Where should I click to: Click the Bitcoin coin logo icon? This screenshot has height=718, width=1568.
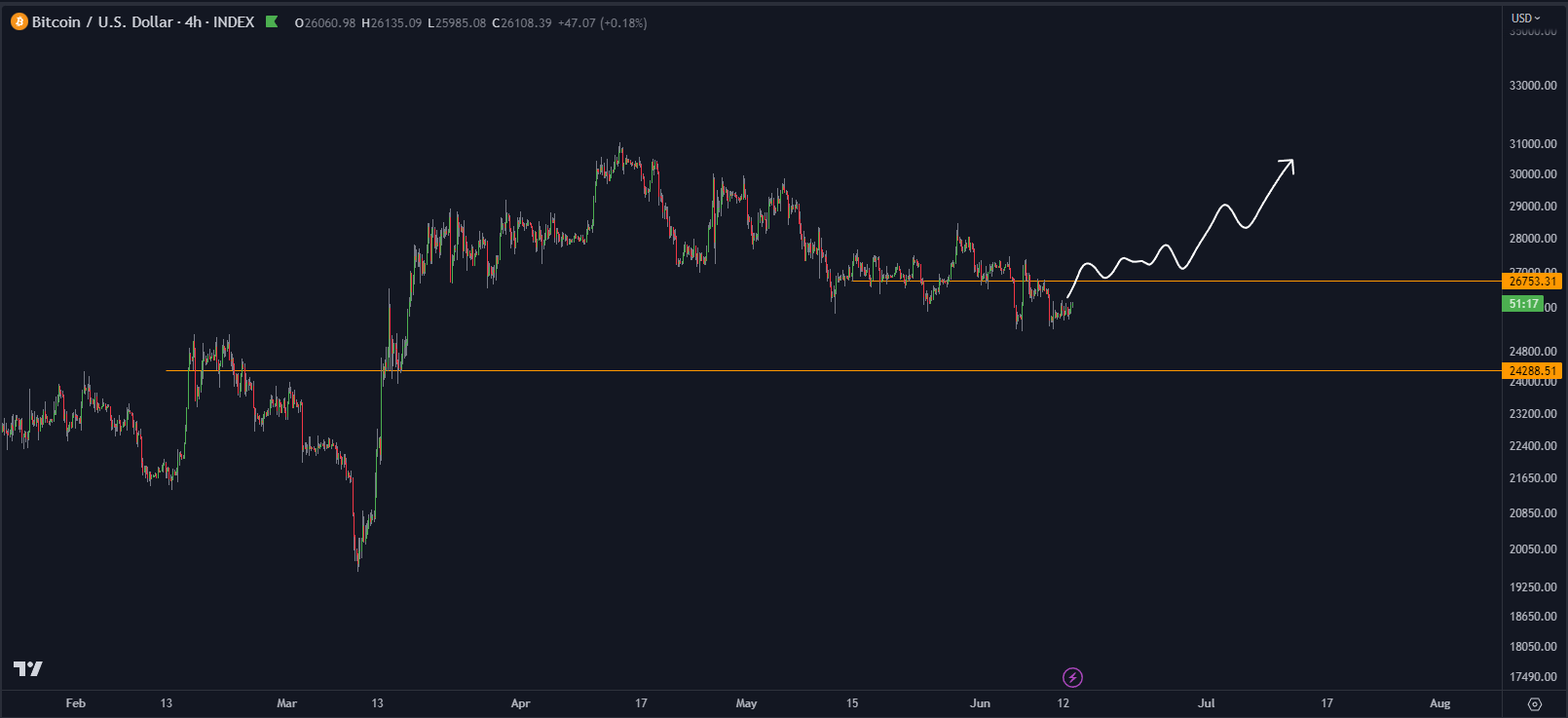pos(19,22)
